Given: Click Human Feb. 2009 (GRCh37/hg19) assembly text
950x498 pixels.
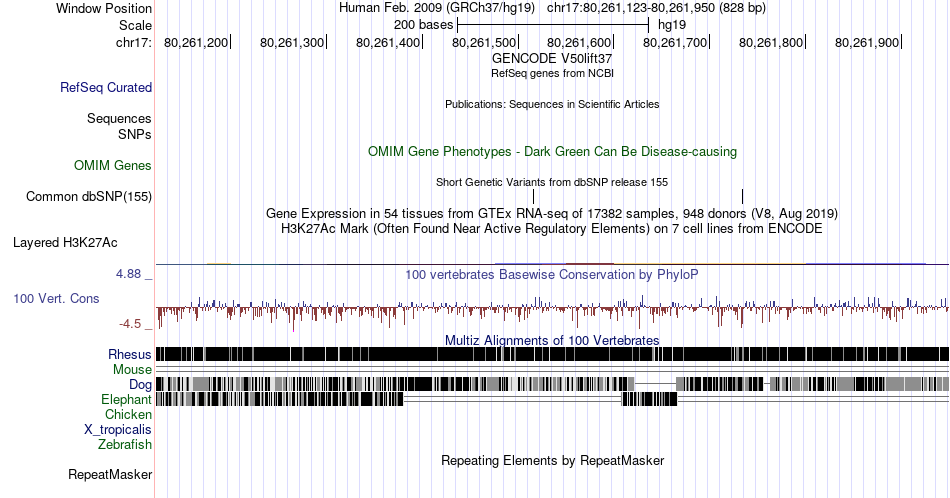Looking at the screenshot, I should point(437,8).
